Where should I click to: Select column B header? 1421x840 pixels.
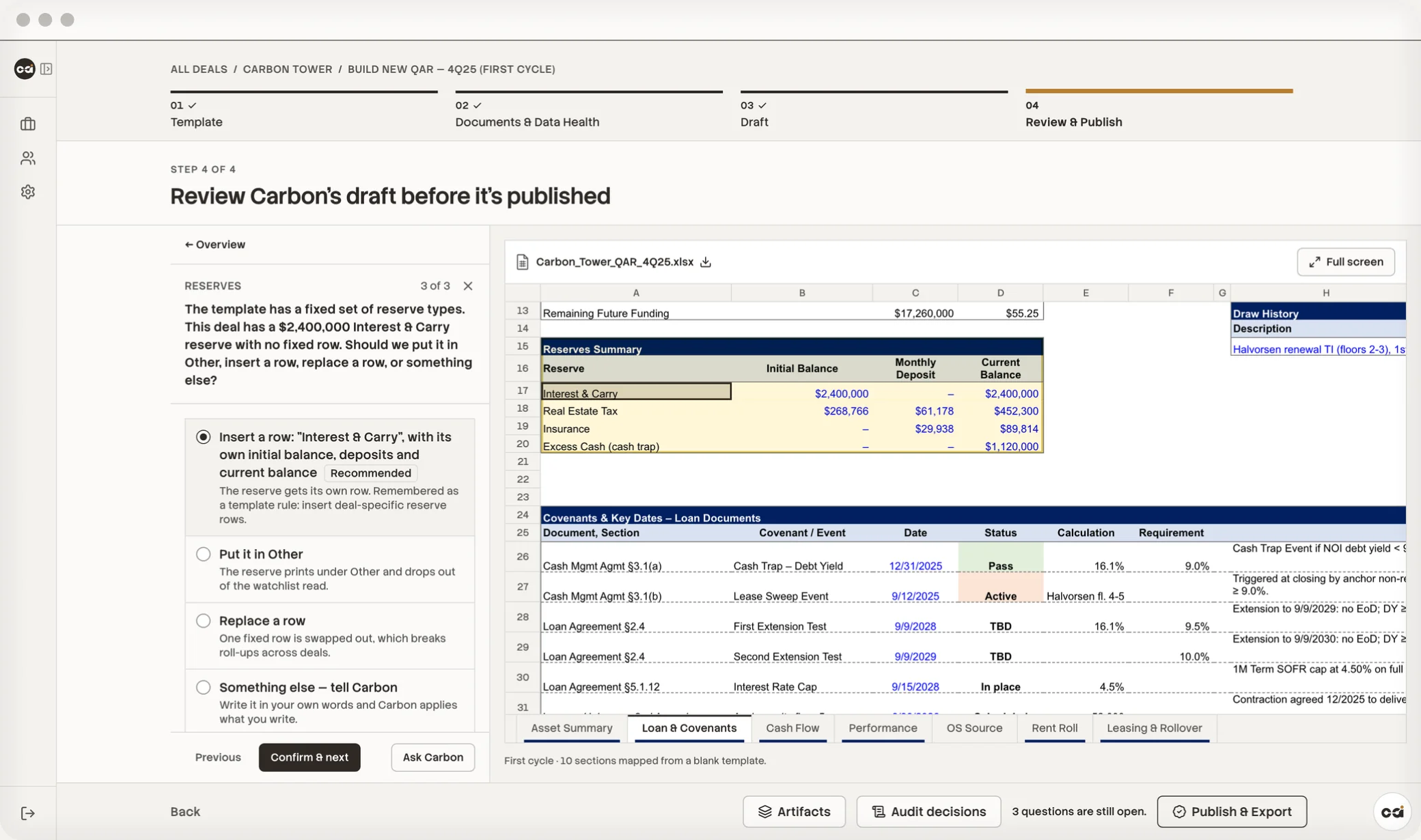click(802, 293)
